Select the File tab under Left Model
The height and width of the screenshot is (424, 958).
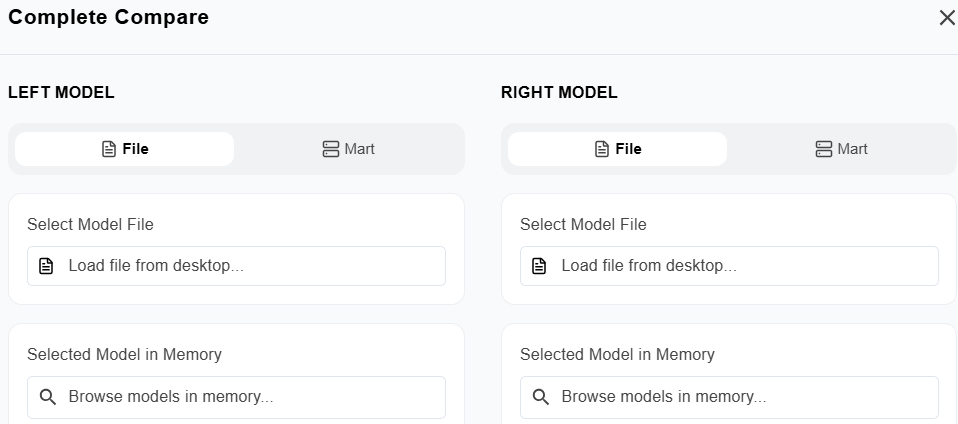pos(125,149)
